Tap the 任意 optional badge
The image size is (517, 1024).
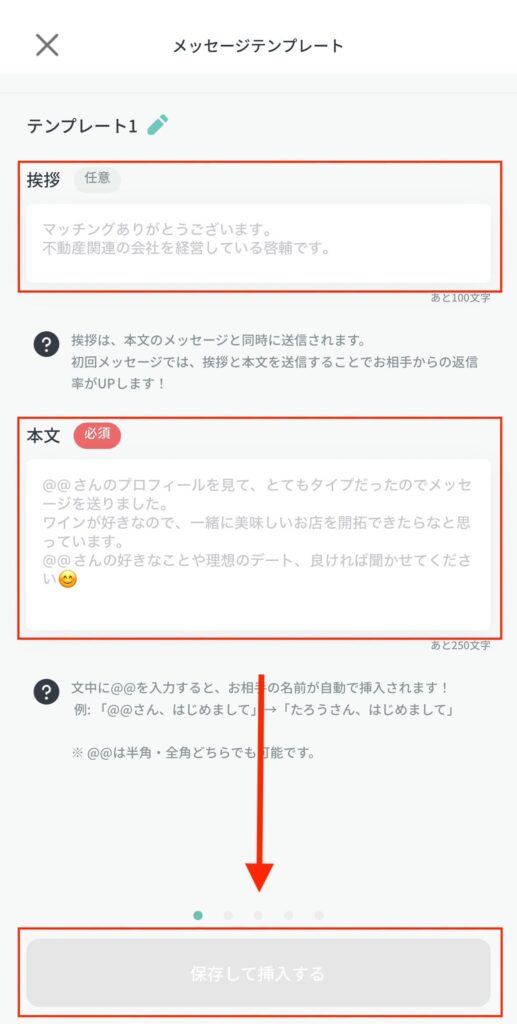pos(97,179)
